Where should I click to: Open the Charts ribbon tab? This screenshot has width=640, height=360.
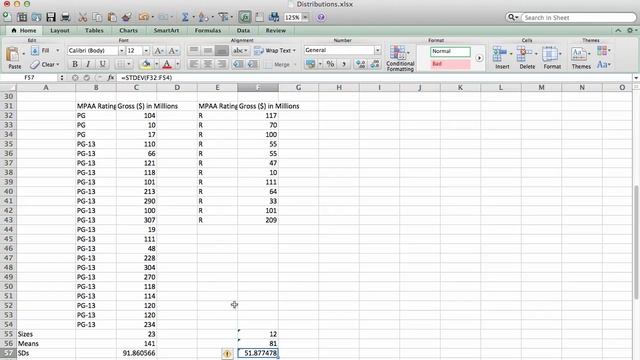click(128, 31)
